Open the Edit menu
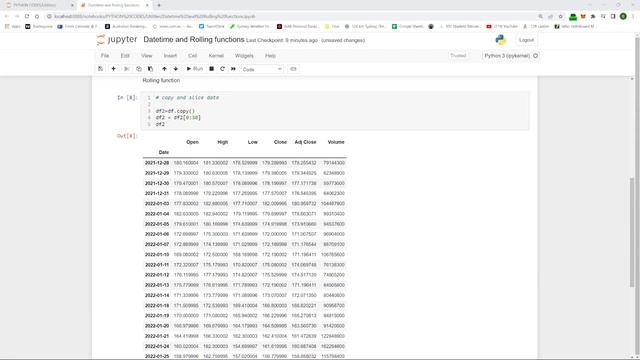640x360 pixels. [x=125, y=56]
